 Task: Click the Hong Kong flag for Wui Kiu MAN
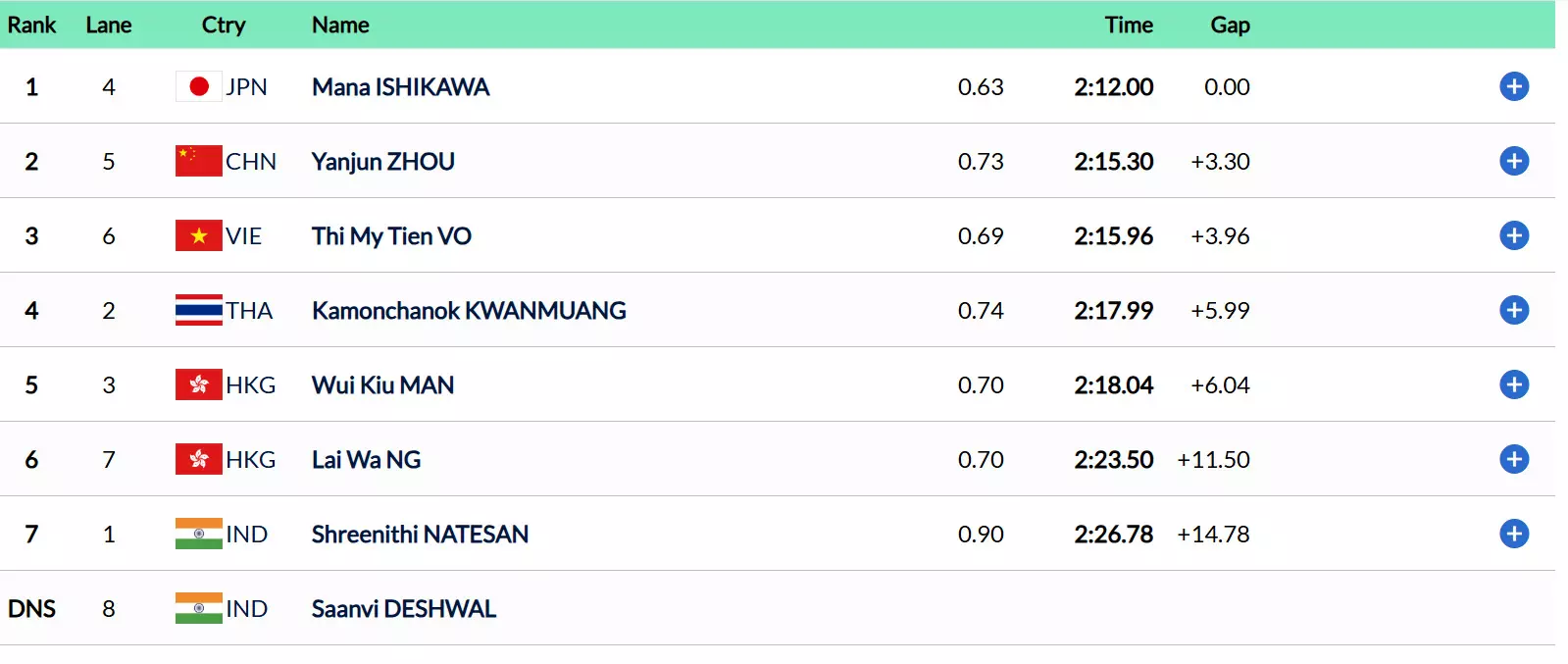[198, 384]
